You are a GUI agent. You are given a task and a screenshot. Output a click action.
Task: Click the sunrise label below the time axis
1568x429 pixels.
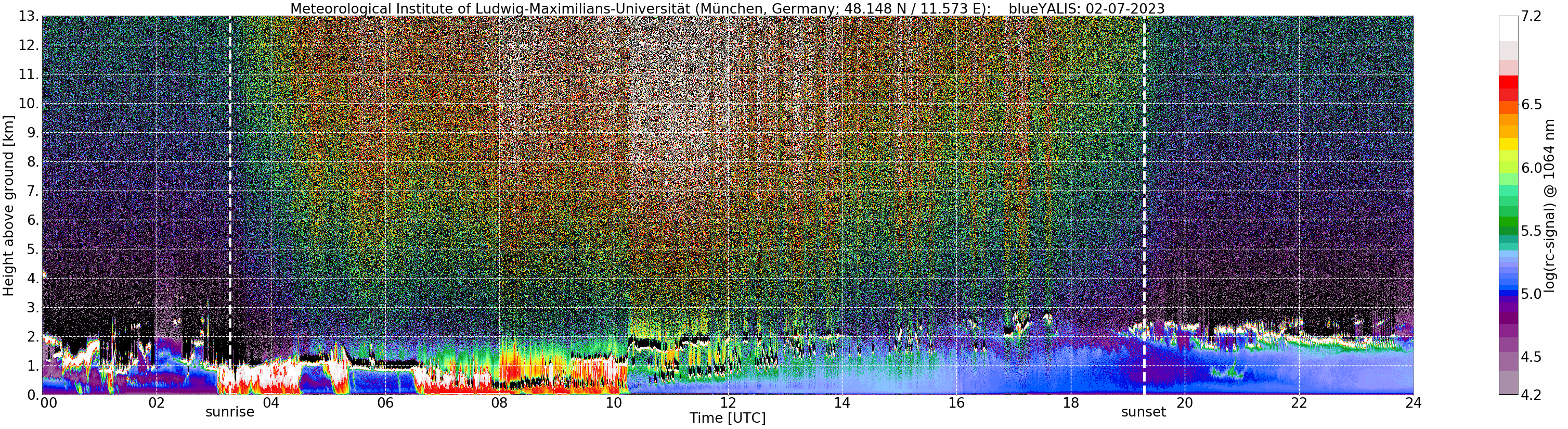tap(229, 412)
